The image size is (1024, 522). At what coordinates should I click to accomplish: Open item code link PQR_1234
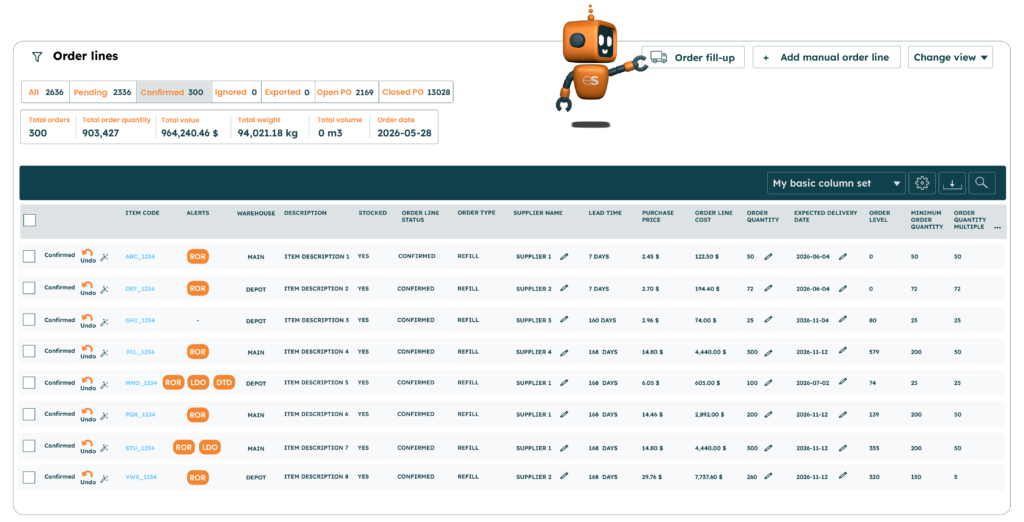click(x=140, y=415)
